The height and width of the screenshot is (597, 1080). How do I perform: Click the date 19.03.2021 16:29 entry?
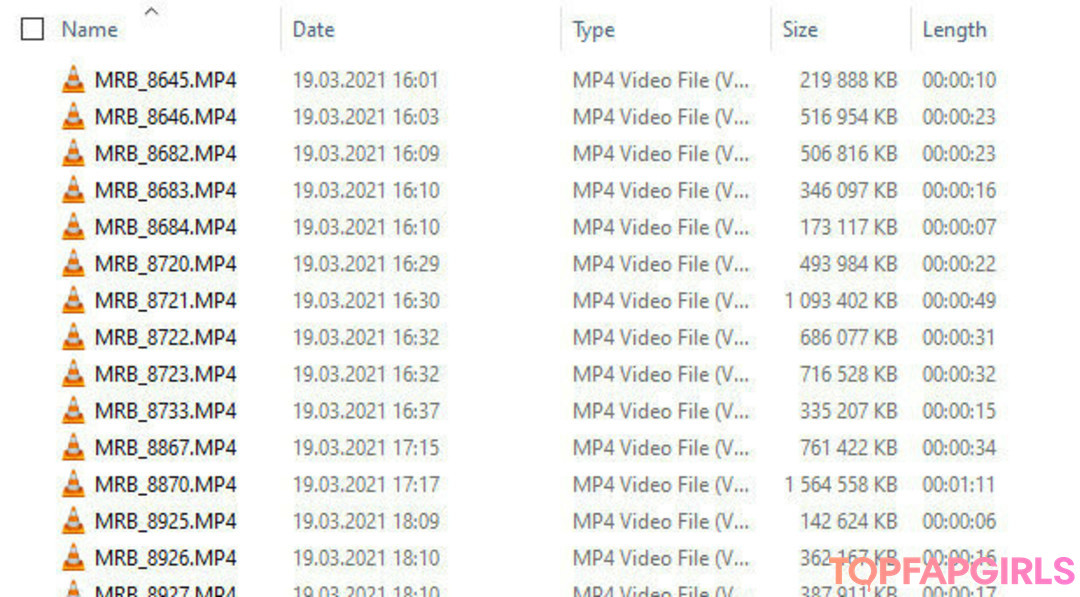click(x=366, y=264)
